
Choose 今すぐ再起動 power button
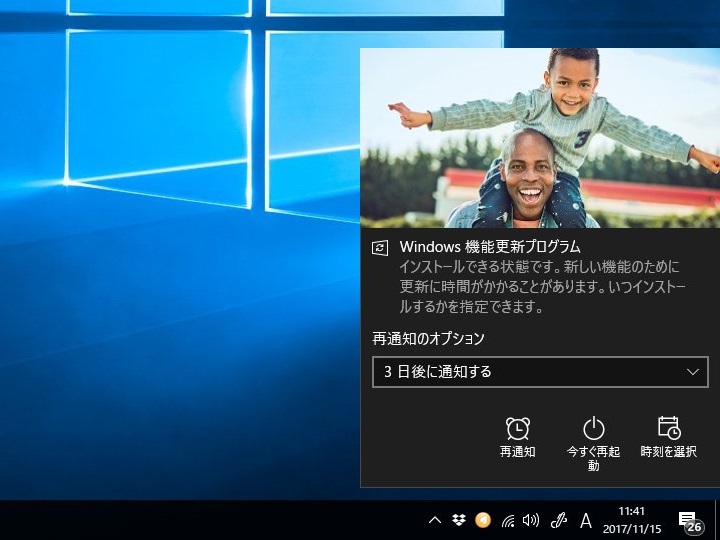[x=593, y=444]
